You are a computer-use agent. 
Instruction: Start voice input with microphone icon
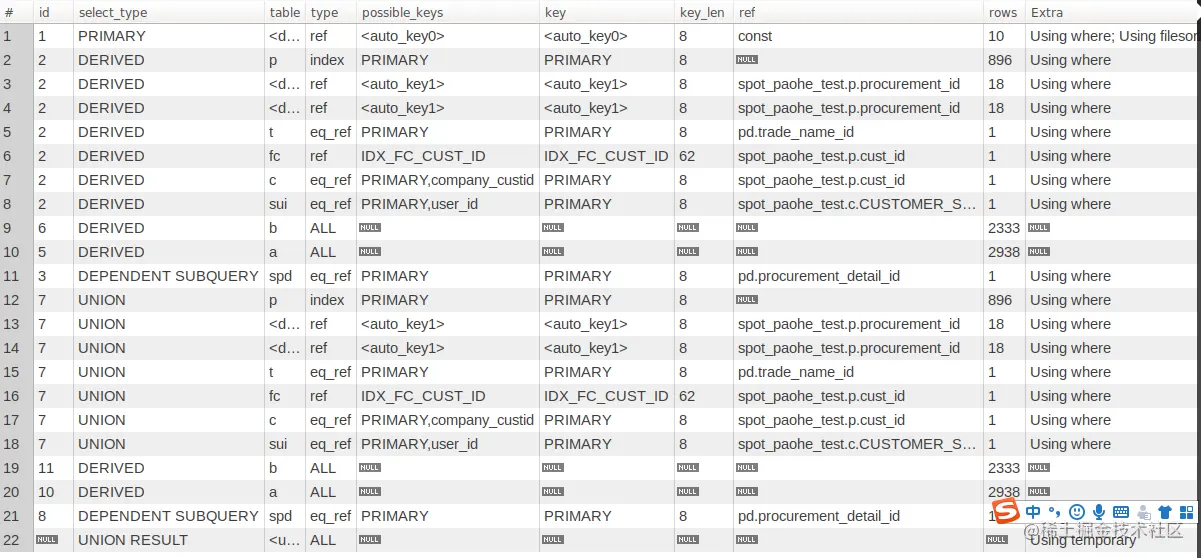coord(1099,512)
